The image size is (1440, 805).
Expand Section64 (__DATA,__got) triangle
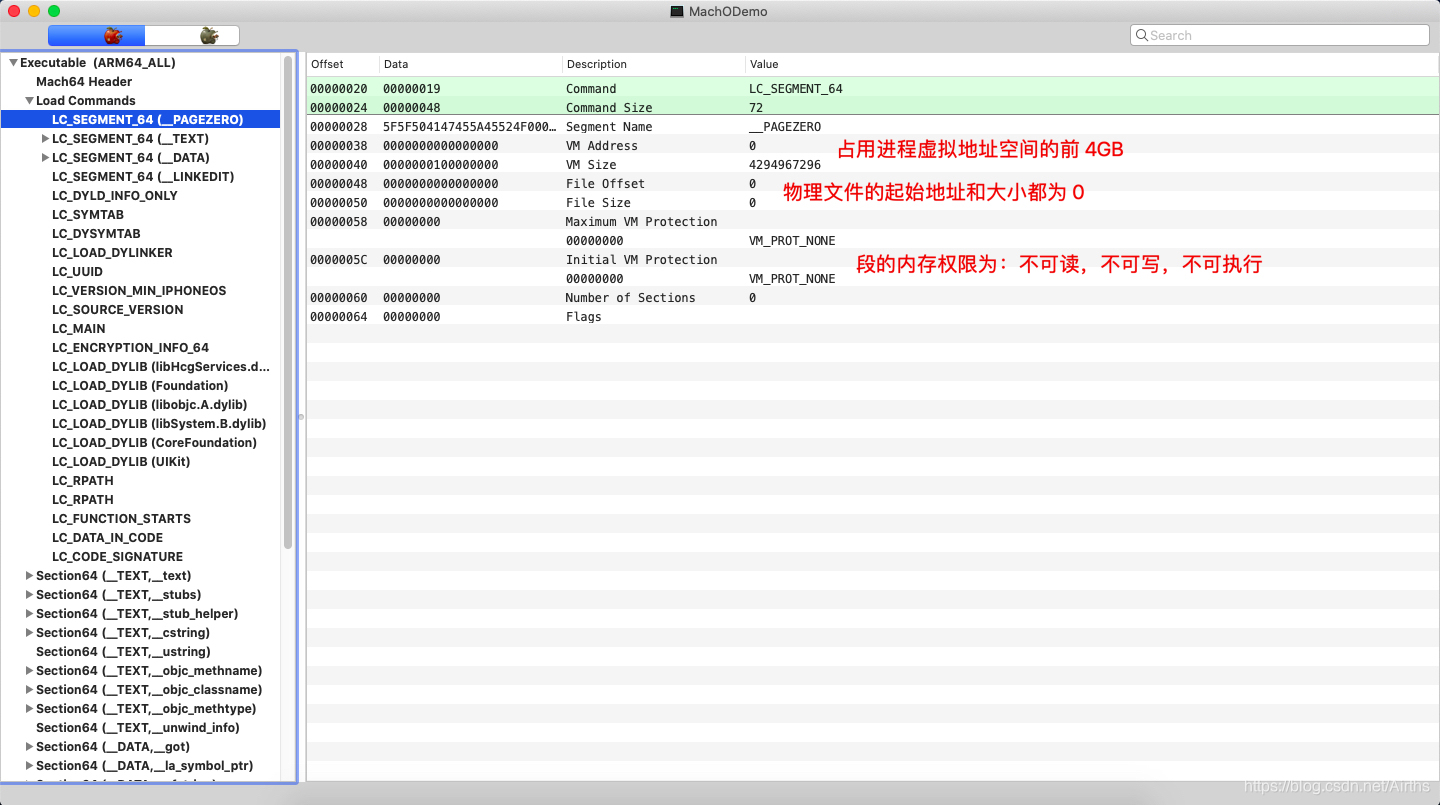pyautogui.click(x=29, y=746)
